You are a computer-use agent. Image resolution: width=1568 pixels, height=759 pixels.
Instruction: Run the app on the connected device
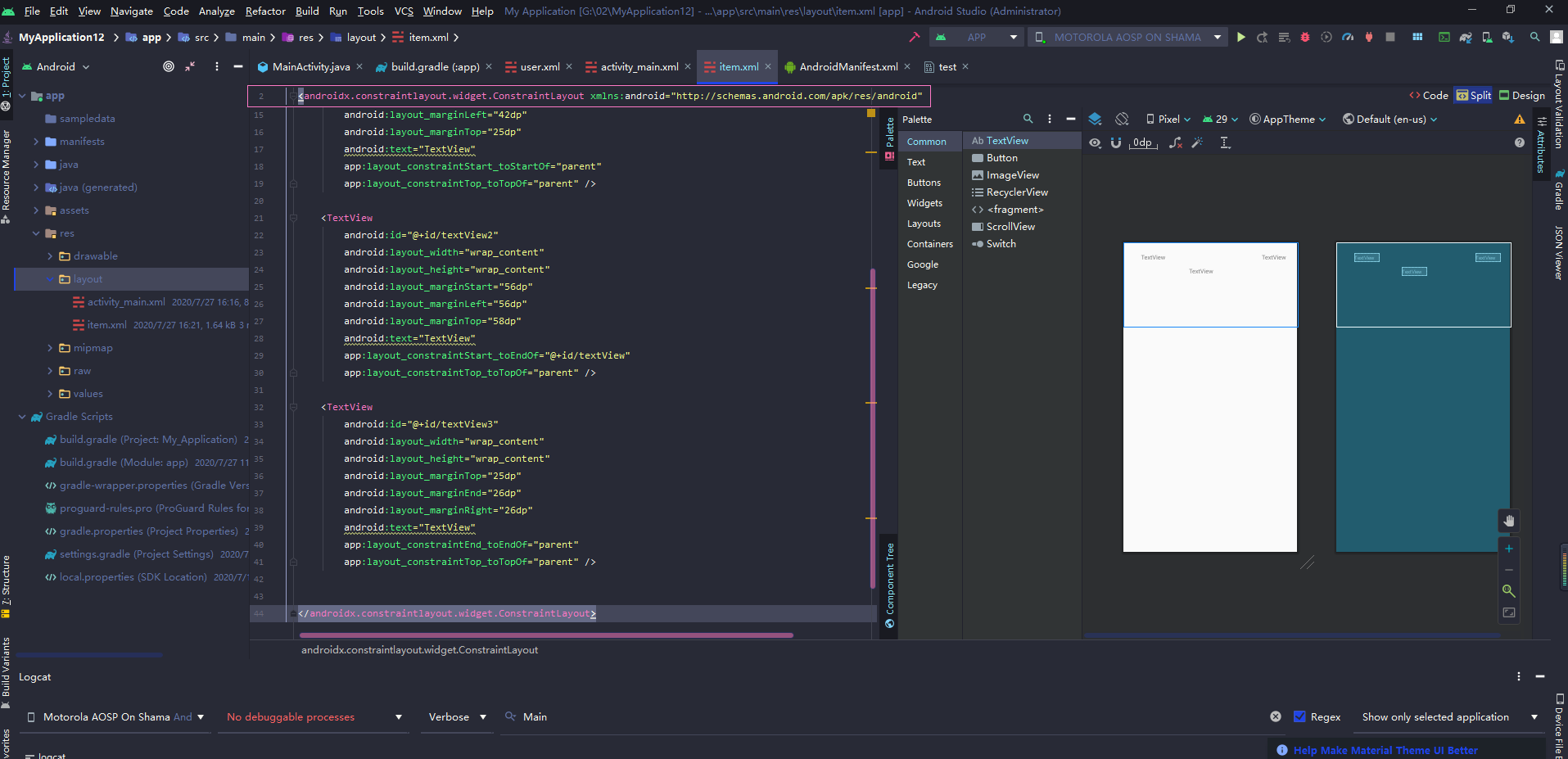[1241, 37]
